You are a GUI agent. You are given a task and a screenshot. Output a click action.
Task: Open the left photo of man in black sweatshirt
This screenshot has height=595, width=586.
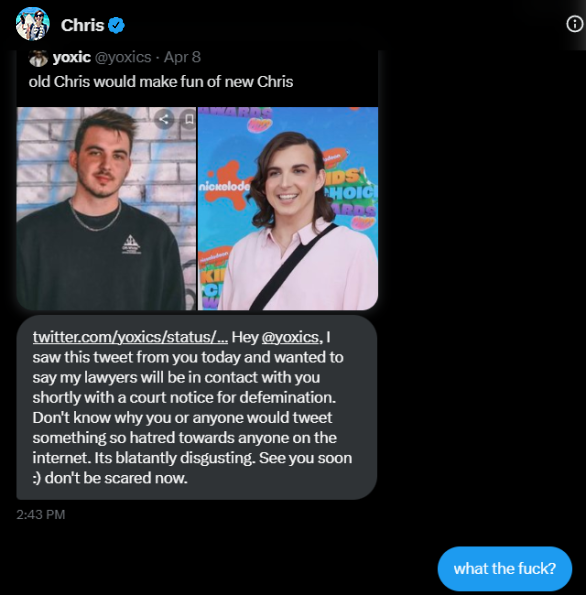point(106,208)
